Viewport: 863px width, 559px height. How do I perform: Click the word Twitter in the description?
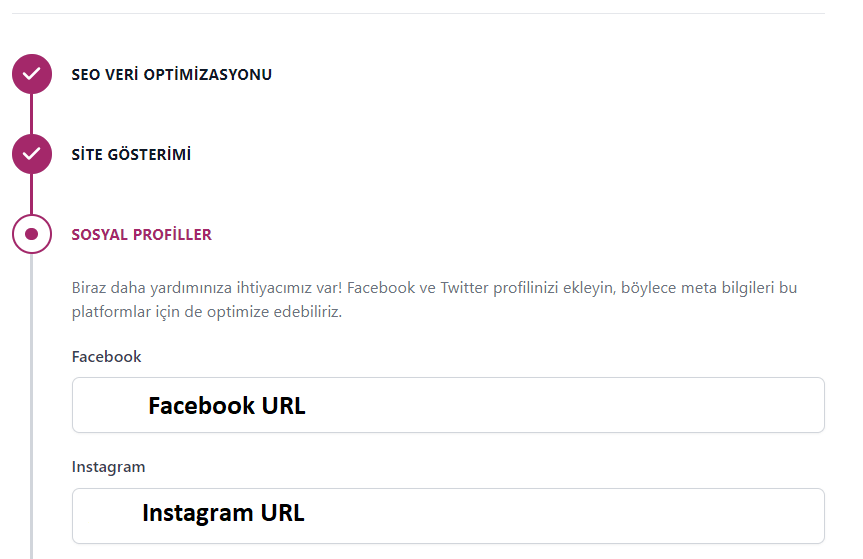464,288
